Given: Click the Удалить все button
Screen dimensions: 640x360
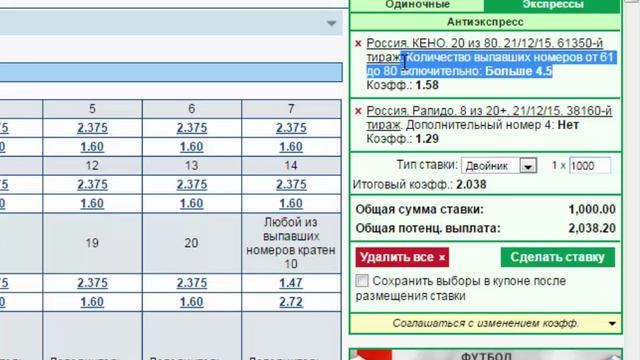Looking at the screenshot, I should (x=402, y=257).
